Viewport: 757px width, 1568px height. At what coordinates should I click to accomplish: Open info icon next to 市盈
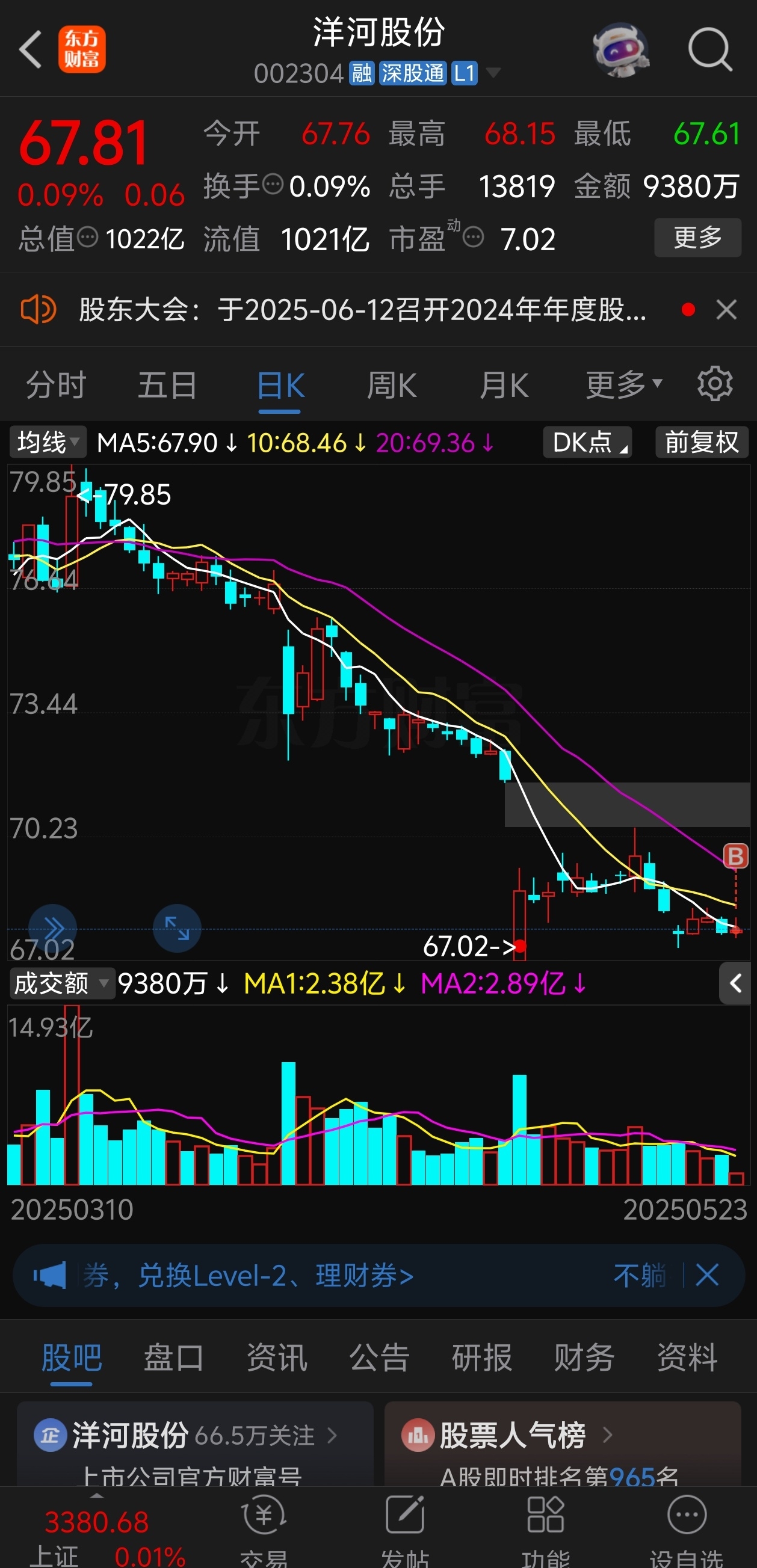point(473,236)
